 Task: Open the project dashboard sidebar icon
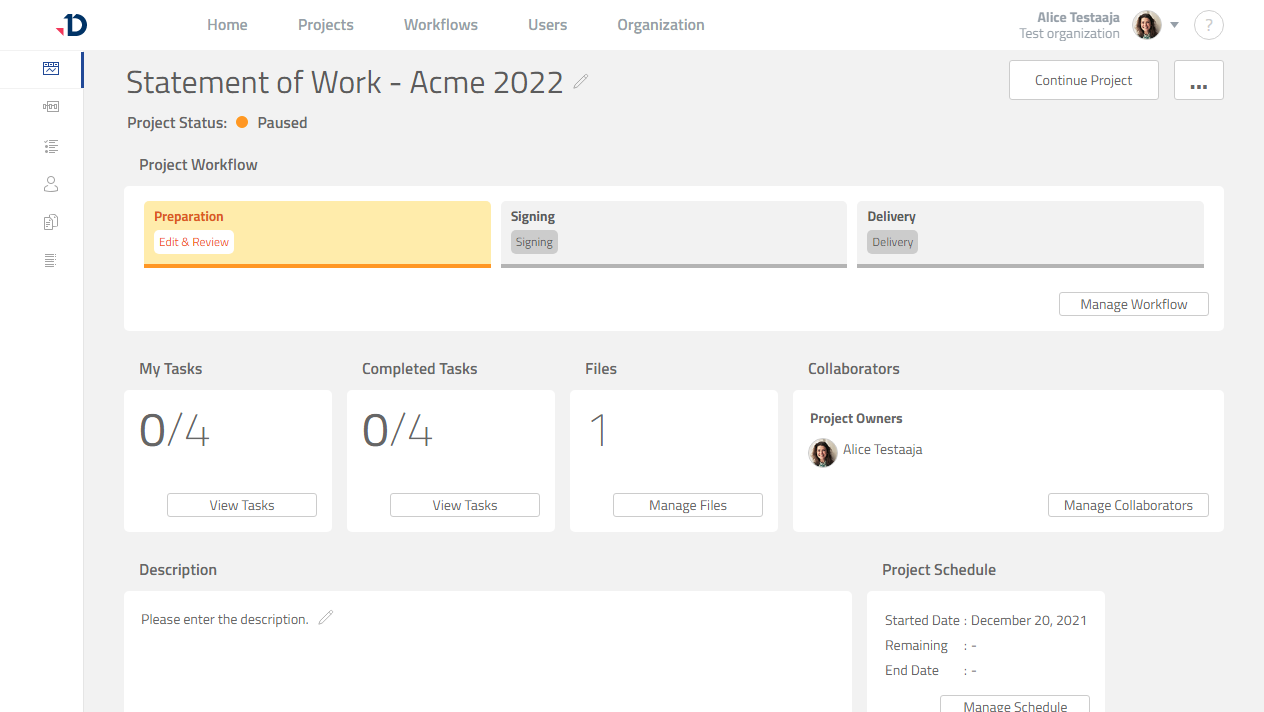pyautogui.click(x=51, y=68)
